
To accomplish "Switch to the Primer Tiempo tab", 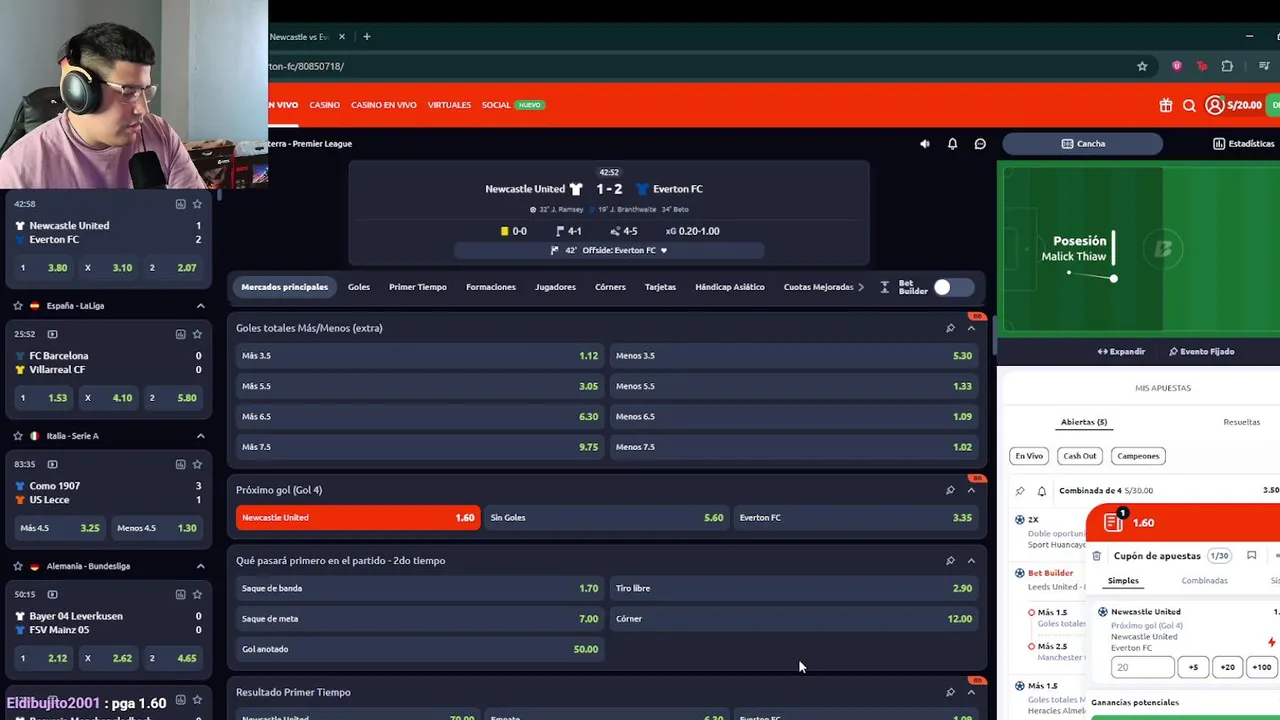I will (x=418, y=287).
